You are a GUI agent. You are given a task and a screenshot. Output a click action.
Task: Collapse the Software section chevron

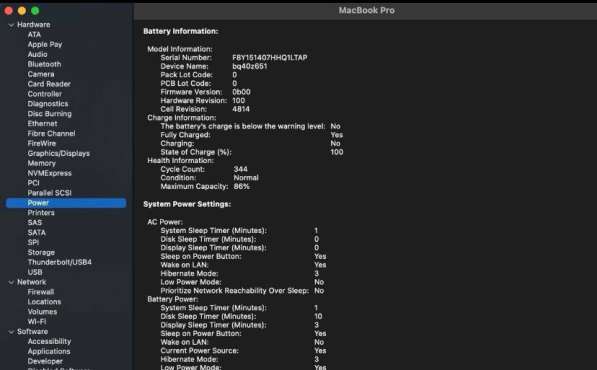click(11, 332)
